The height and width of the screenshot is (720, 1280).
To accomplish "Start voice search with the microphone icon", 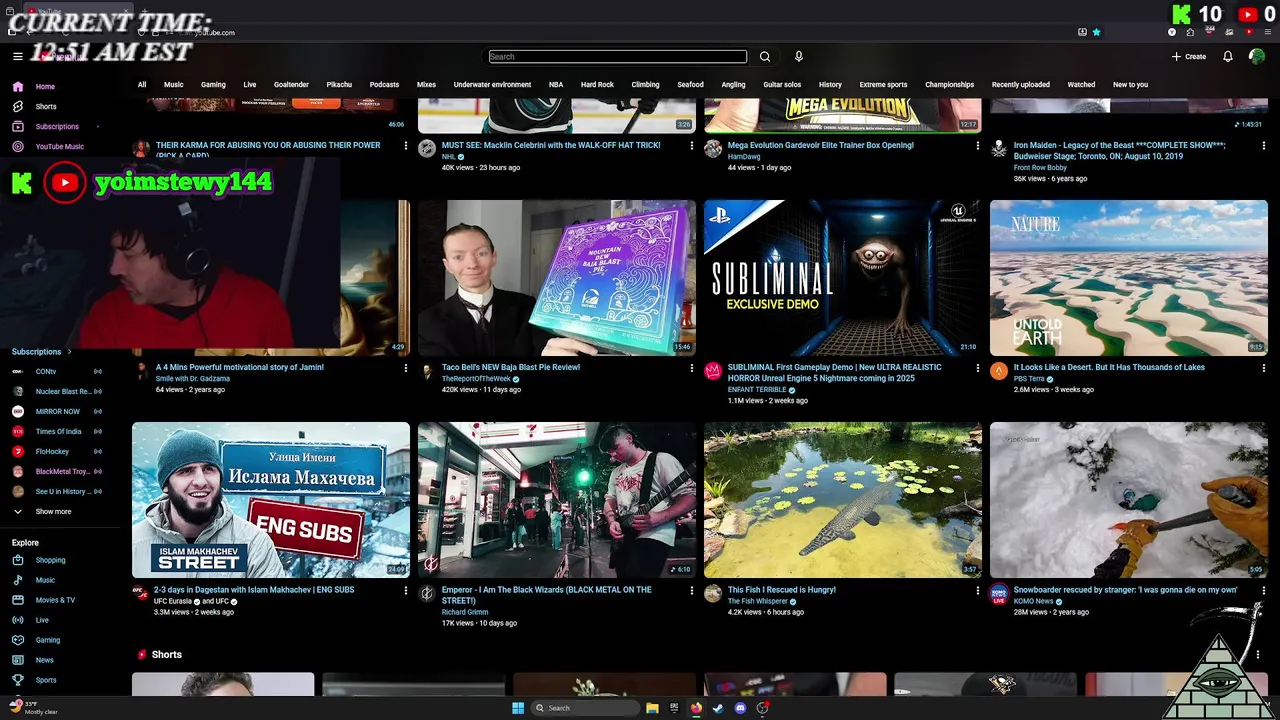I will click(798, 57).
